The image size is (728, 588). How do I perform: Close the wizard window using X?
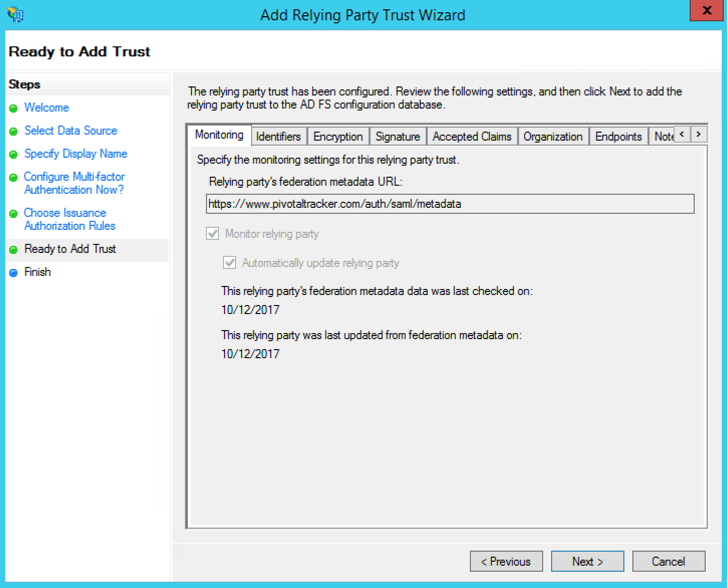pos(703,14)
